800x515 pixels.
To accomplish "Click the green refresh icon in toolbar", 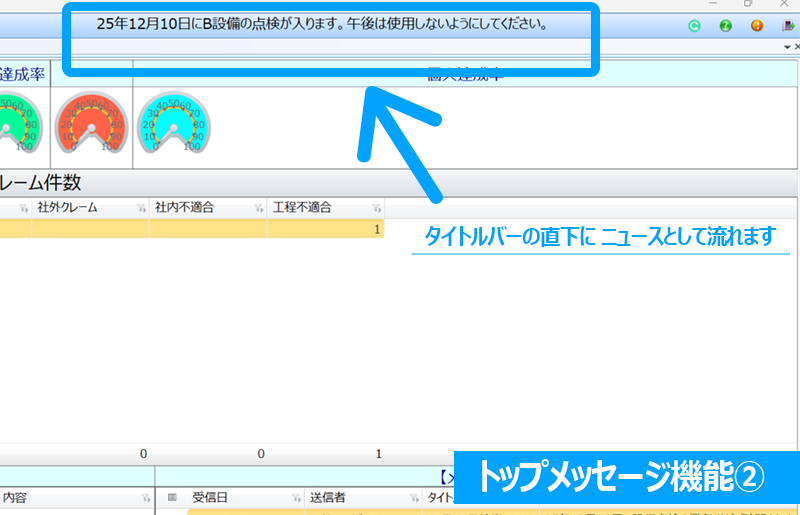I will (693, 27).
